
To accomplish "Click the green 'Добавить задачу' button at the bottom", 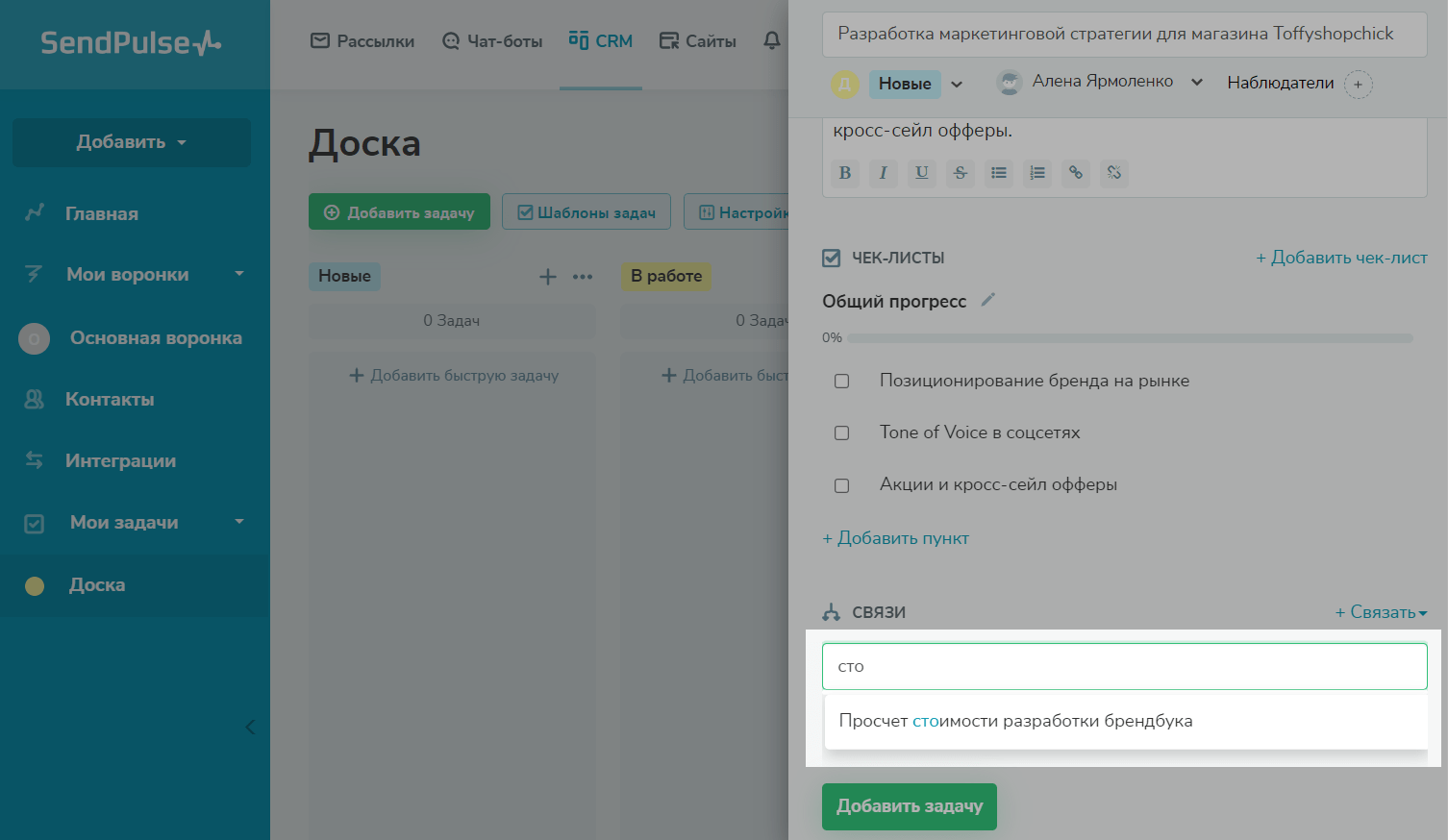I will (x=909, y=806).
